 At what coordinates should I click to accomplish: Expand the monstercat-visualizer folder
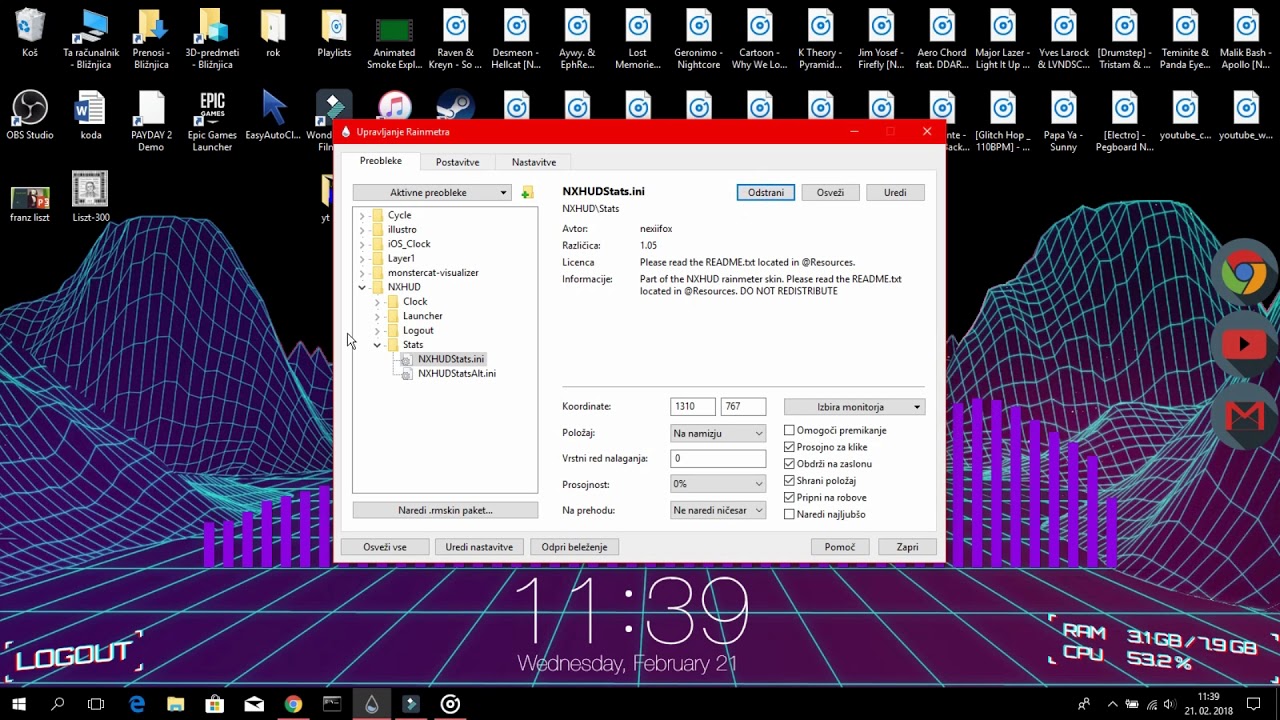coord(362,272)
